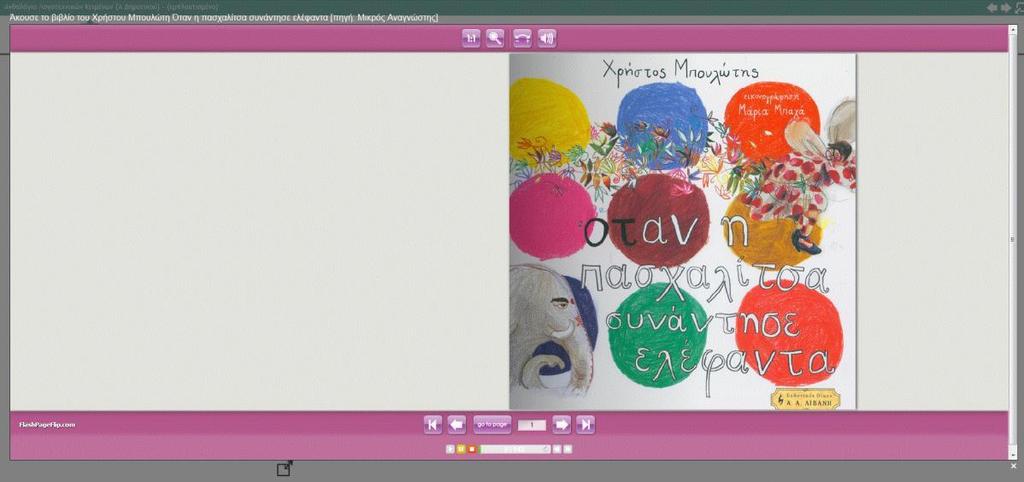Jump to the first page
1024x482 pixels.
(432, 425)
